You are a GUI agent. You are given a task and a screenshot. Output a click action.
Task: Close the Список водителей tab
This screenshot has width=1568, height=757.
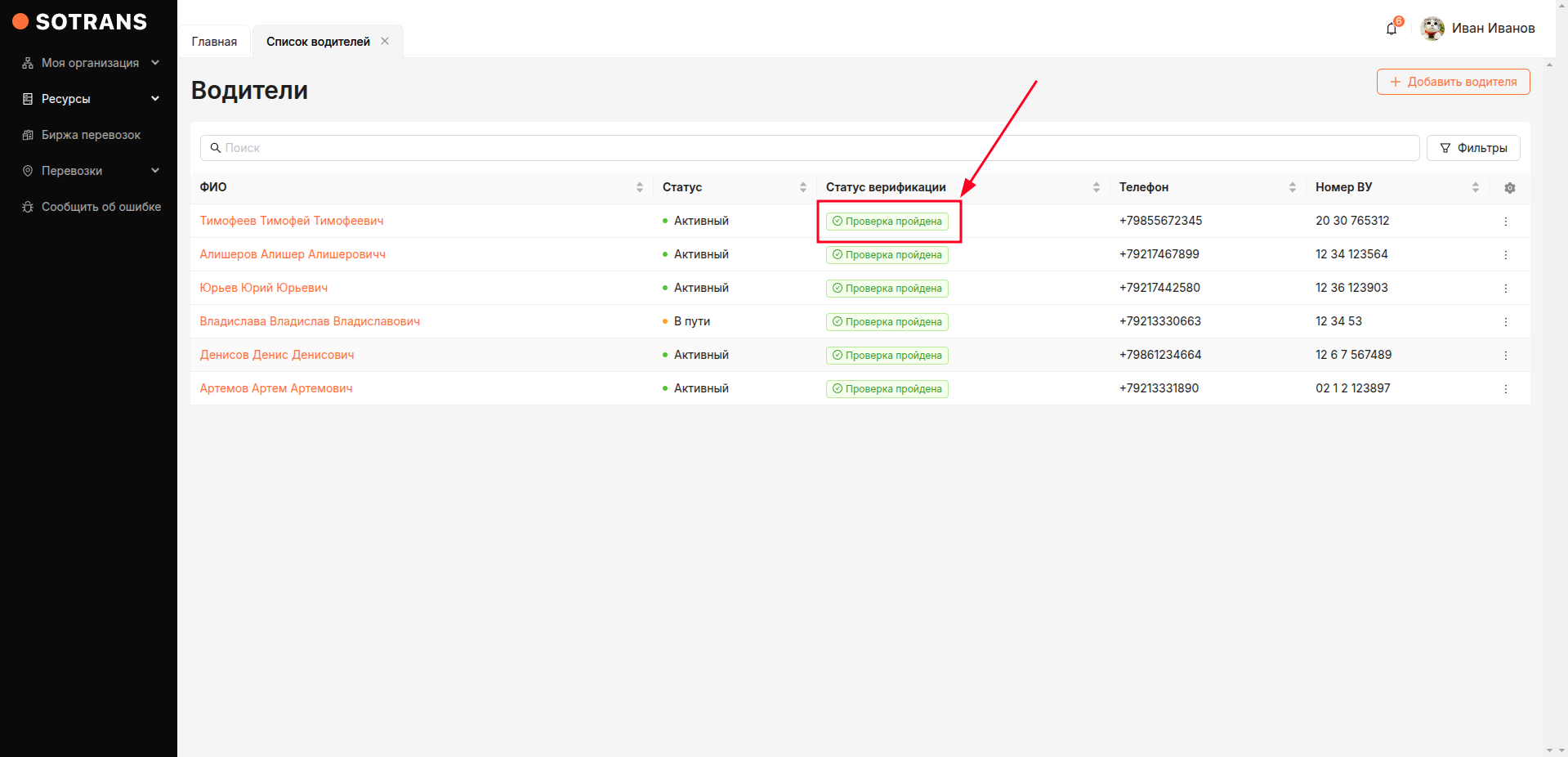click(385, 41)
